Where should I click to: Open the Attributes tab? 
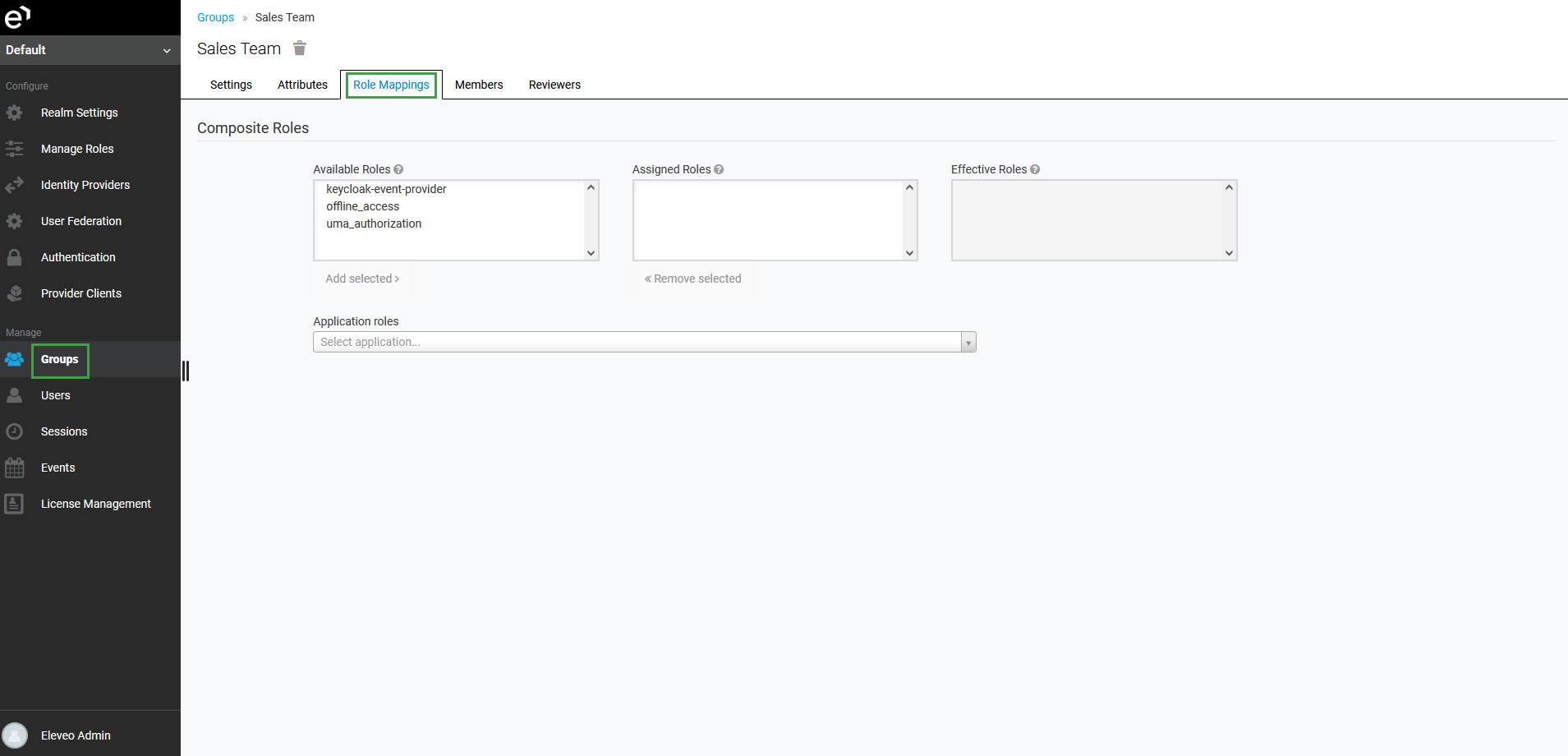(x=302, y=85)
